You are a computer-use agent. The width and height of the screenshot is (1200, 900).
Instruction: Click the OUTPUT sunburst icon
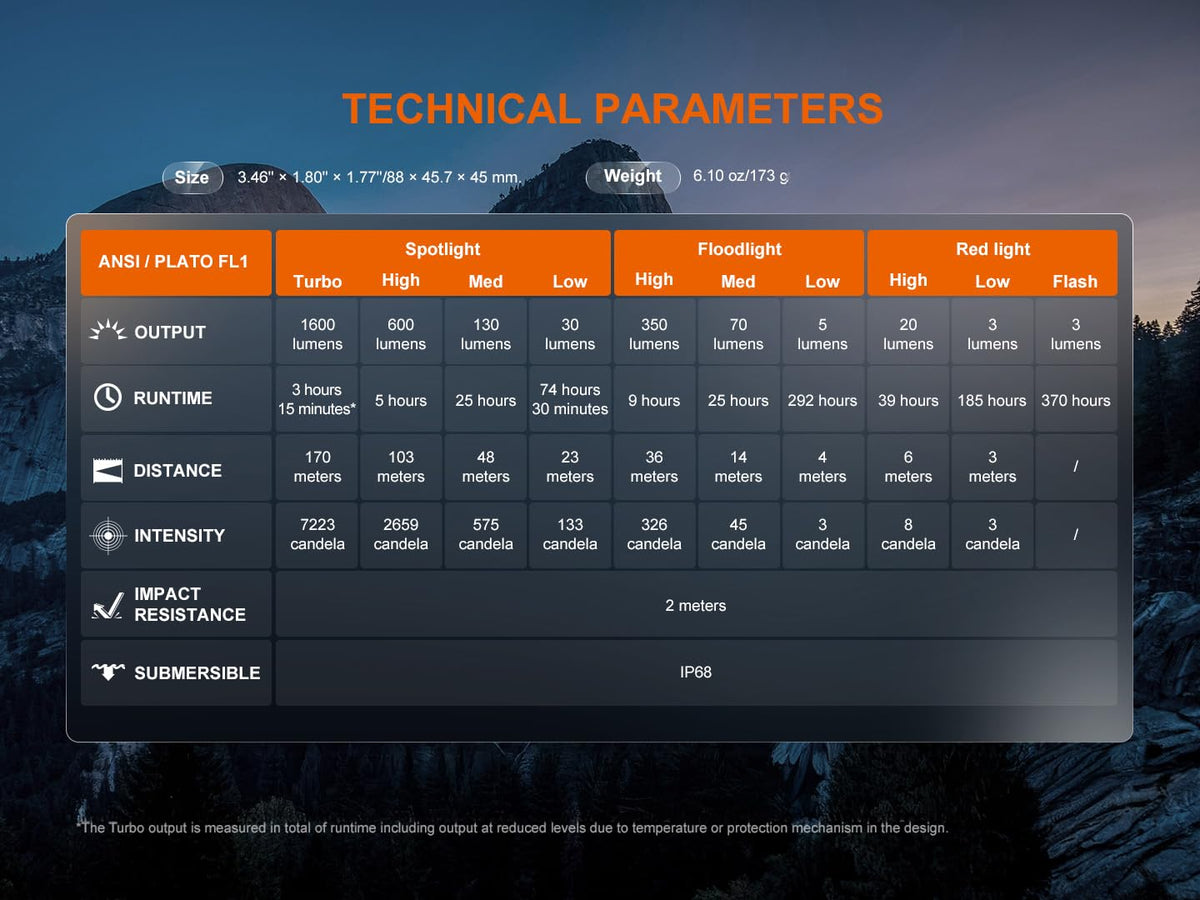click(x=107, y=331)
